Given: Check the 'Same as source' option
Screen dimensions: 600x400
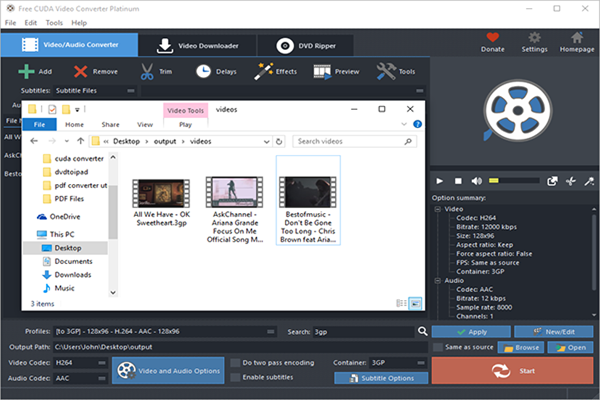Looking at the screenshot, I should click(x=438, y=347).
